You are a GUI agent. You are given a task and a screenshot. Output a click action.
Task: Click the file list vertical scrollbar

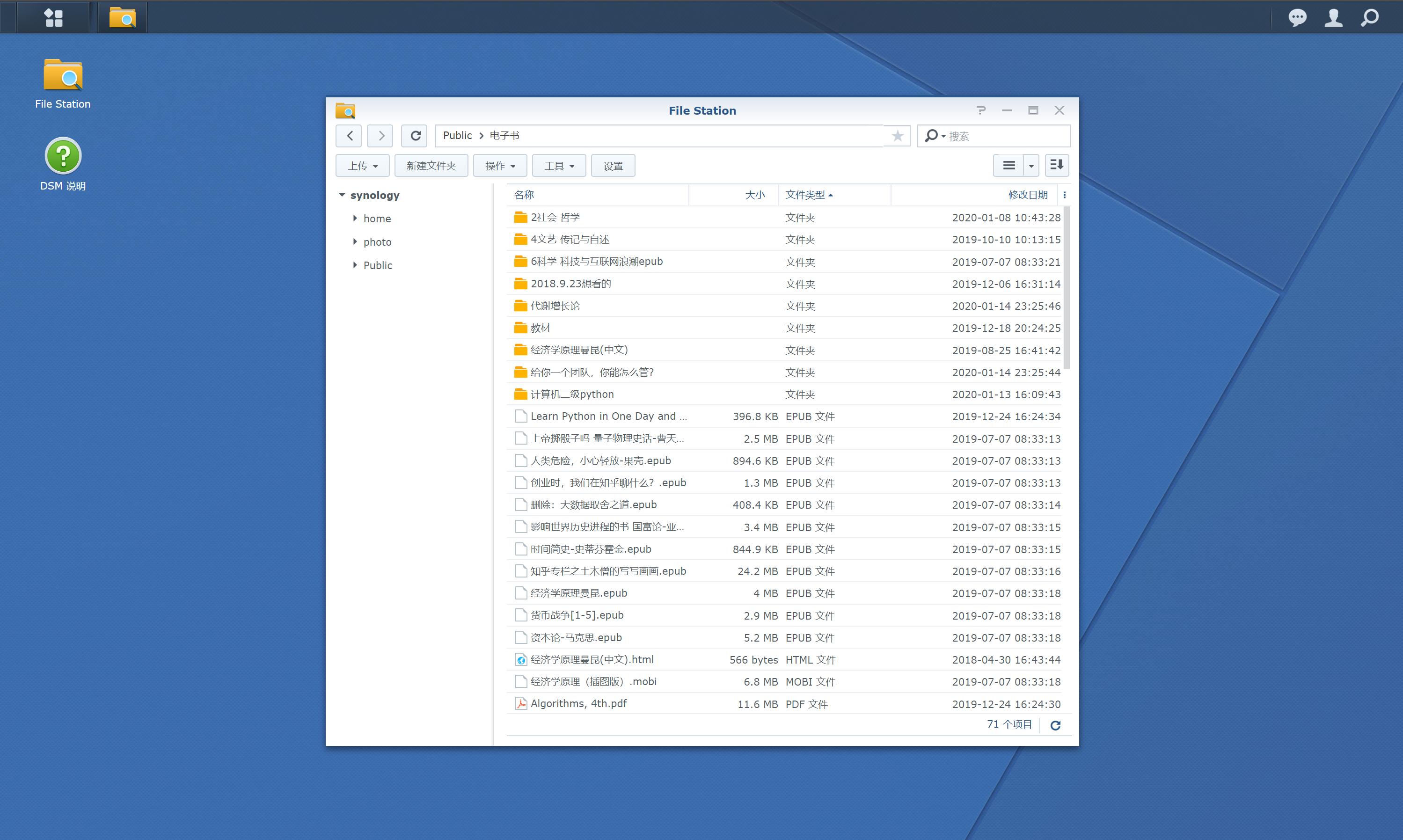pyautogui.click(x=1067, y=289)
